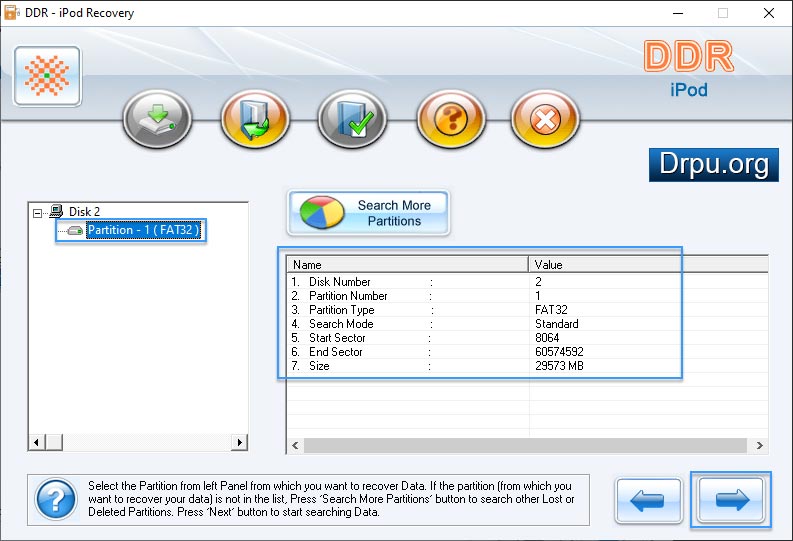793x541 pixels.
Task: Select the End Sector row
Action: click(x=527, y=352)
